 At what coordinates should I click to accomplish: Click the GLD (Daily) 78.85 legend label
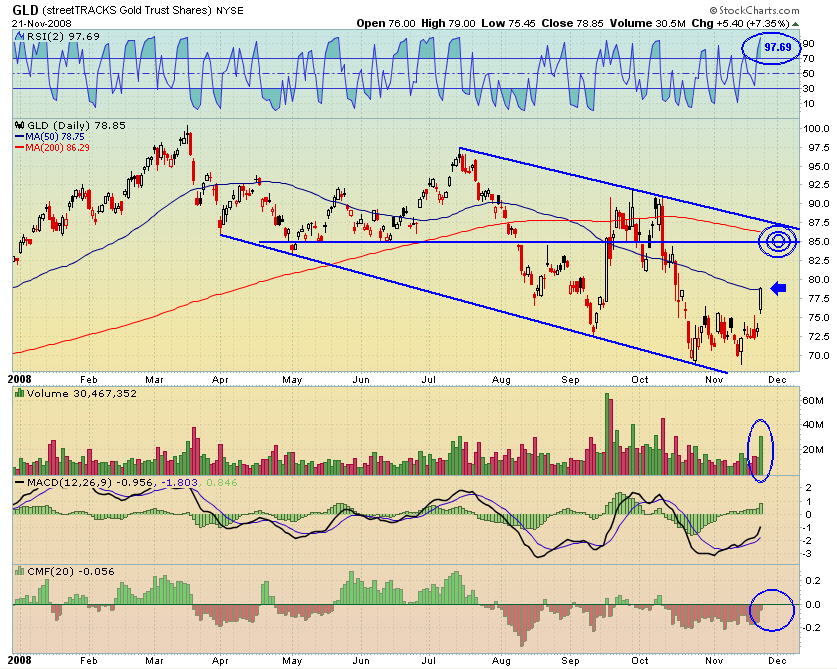[76, 125]
